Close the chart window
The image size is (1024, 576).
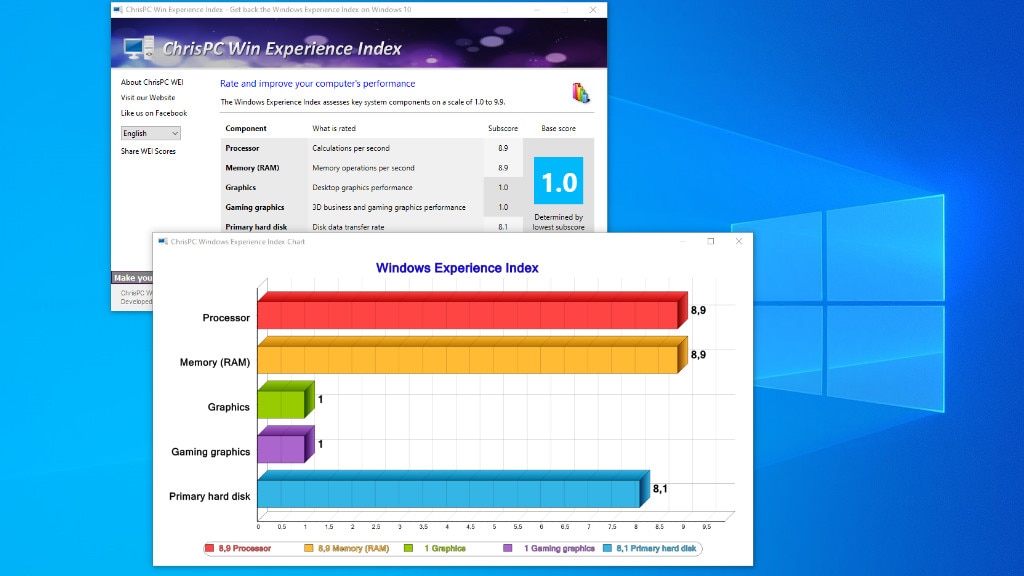(x=739, y=242)
